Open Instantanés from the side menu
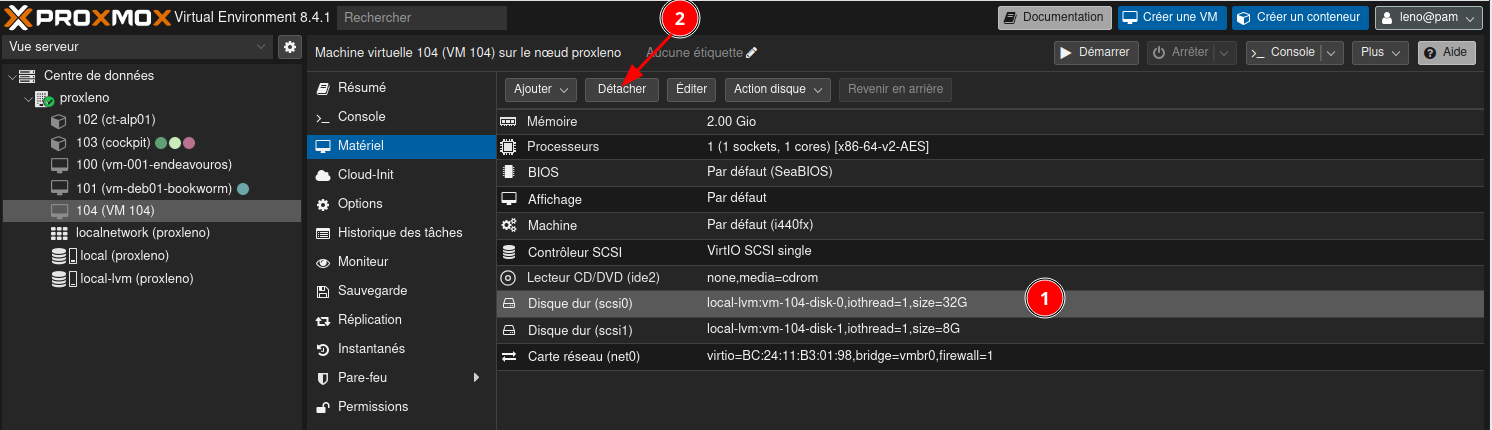 371,349
